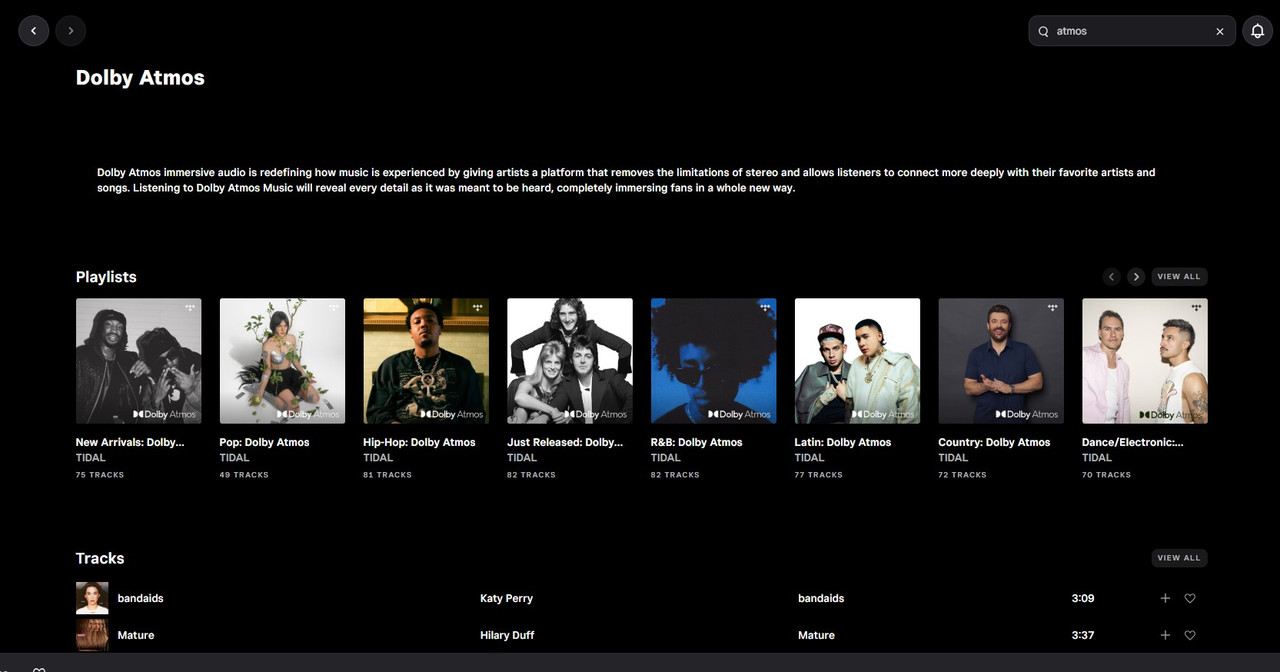The image size is (1280, 672).
Task: Open artist Katy Perry
Action: [506, 598]
